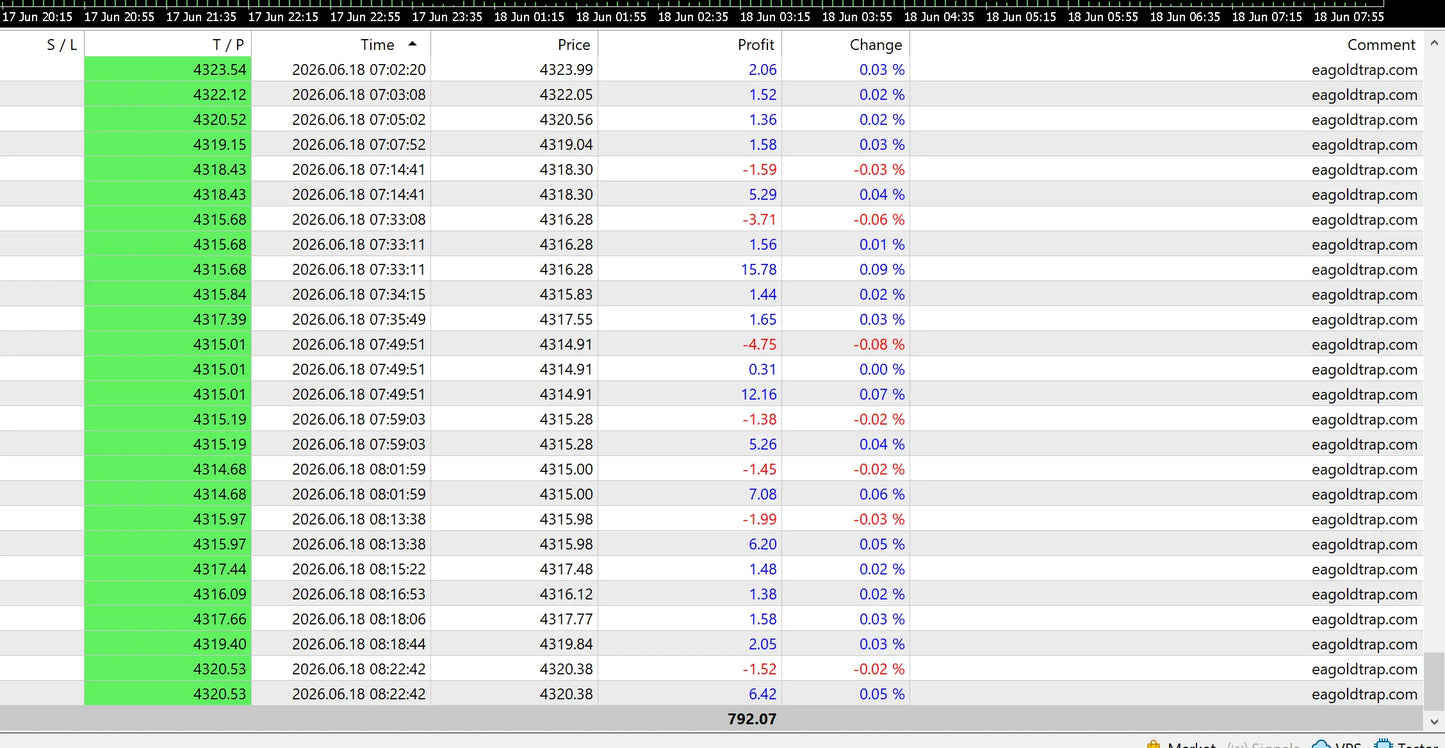The image size is (1445, 748).
Task: Click the T/P value 4317.44
Action: pos(220,569)
